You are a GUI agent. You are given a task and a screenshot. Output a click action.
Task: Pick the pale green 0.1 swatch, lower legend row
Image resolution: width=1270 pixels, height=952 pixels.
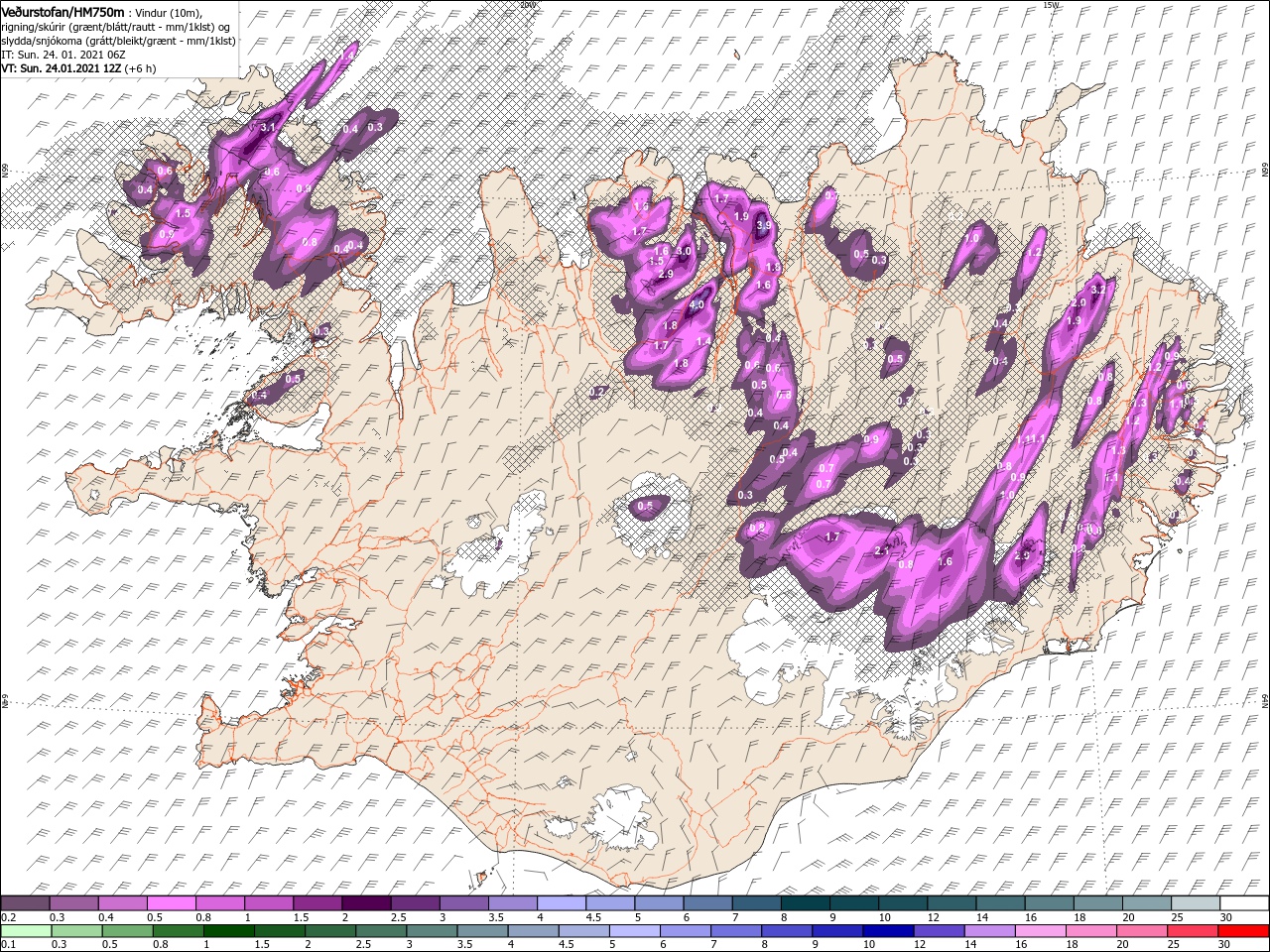click(26, 930)
